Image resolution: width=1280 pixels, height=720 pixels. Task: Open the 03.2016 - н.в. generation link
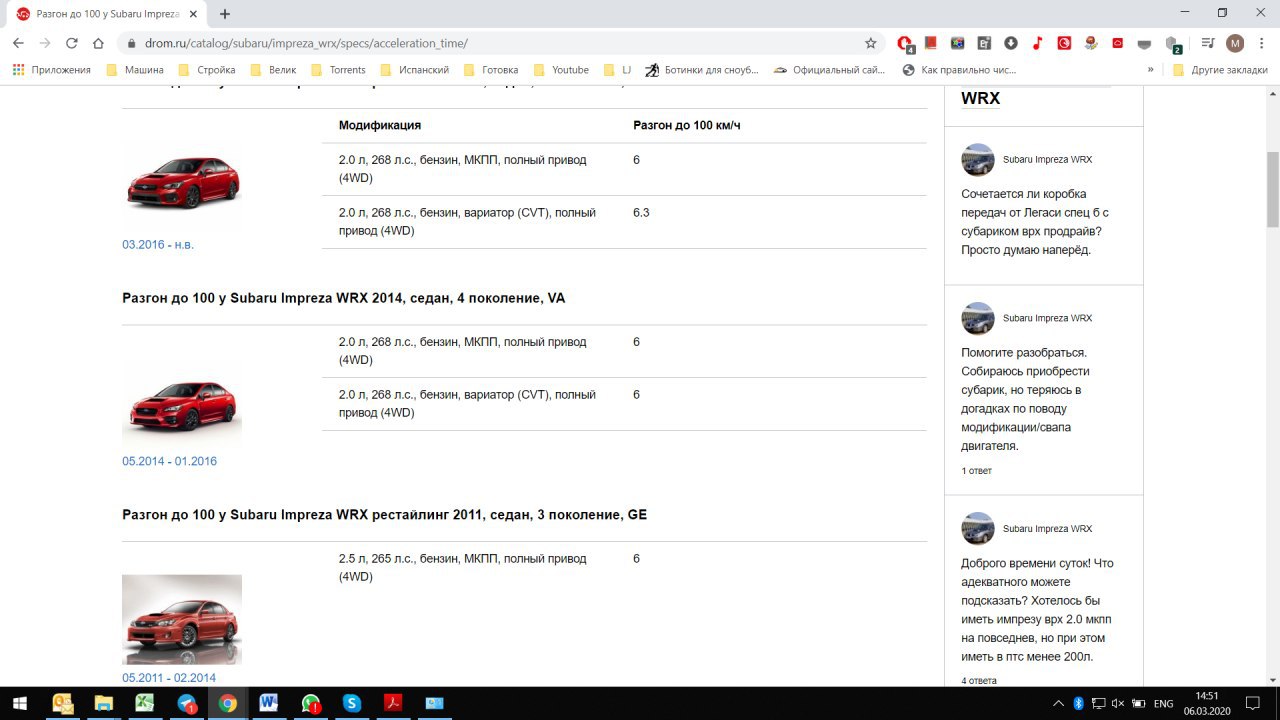point(158,244)
